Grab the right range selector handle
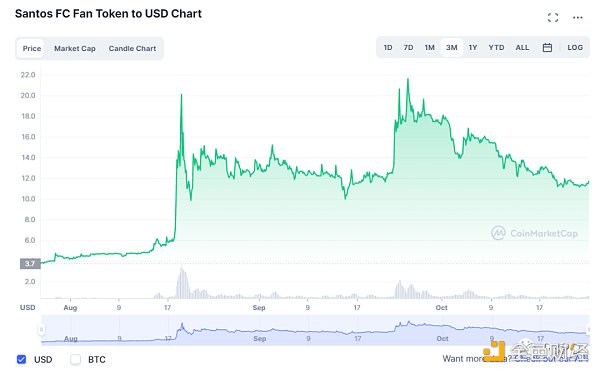Image resolution: width=600 pixels, height=373 pixels. point(589,329)
